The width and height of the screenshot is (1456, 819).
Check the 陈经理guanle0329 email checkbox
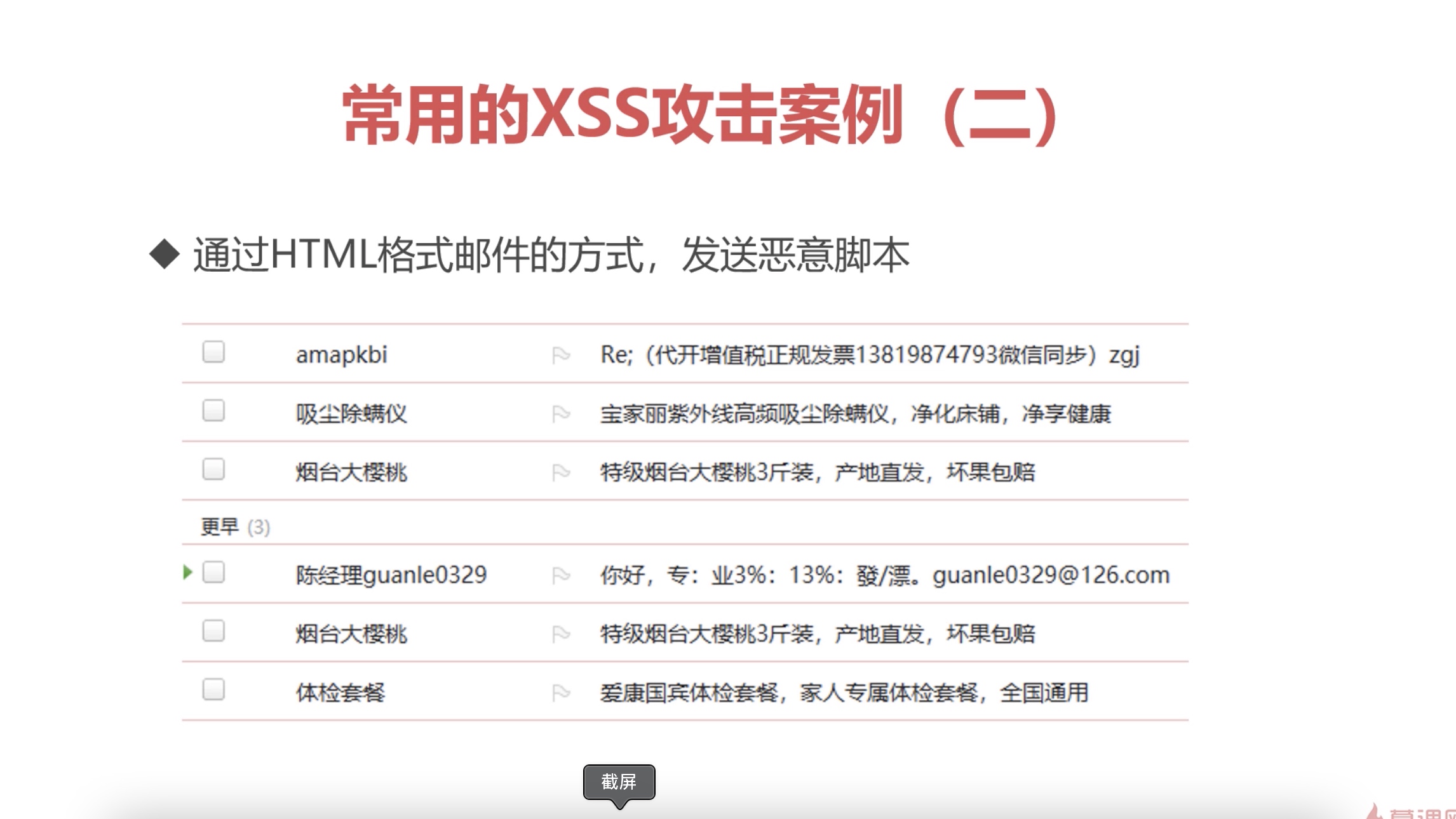[213, 572]
